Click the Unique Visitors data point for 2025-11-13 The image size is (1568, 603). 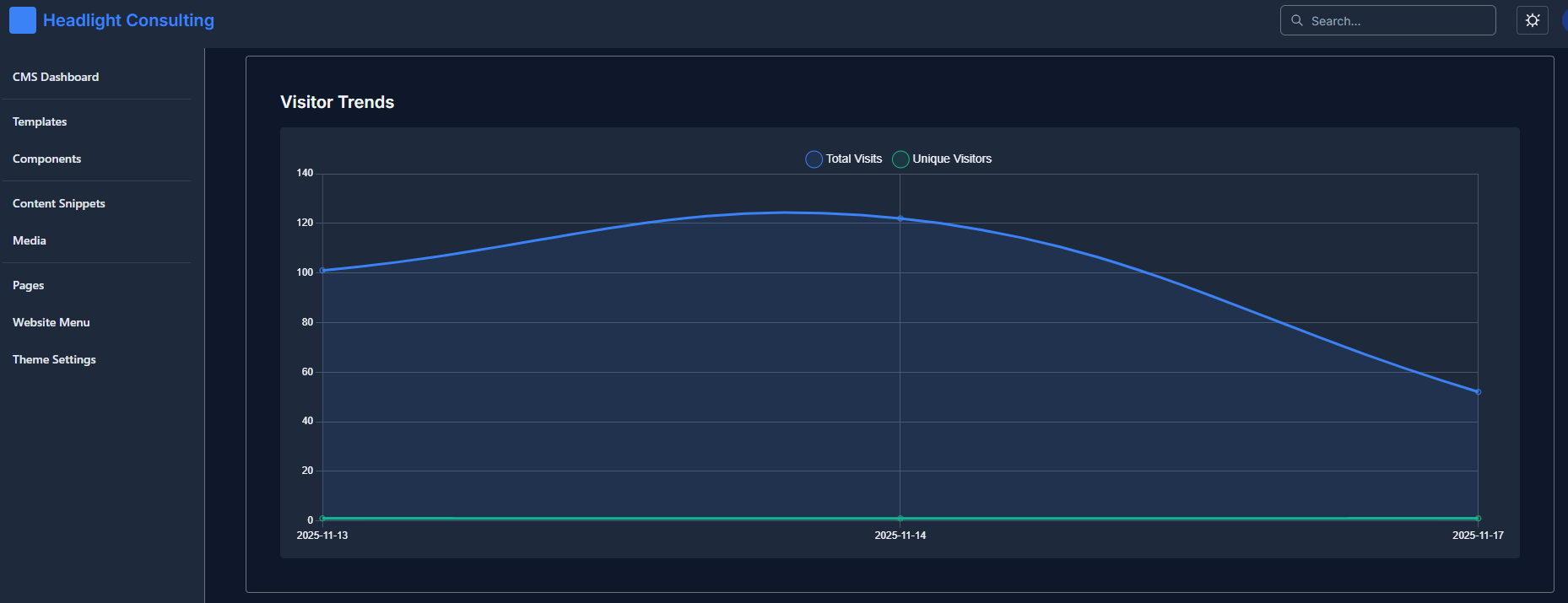[x=322, y=518]
